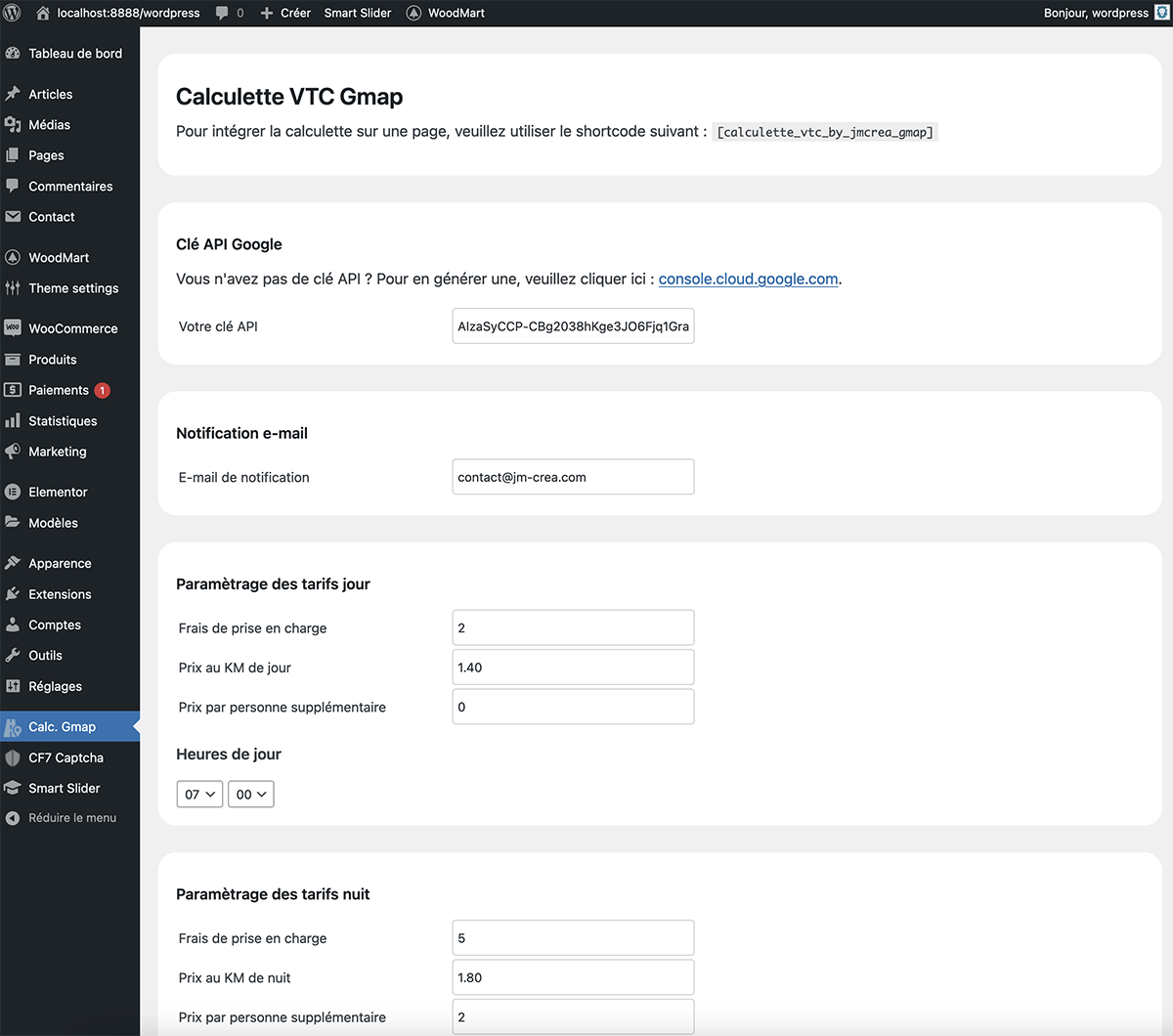Click Réduire le menu text
Viewport: 1173px width, 1036px height.
click(x=72, y=818)
